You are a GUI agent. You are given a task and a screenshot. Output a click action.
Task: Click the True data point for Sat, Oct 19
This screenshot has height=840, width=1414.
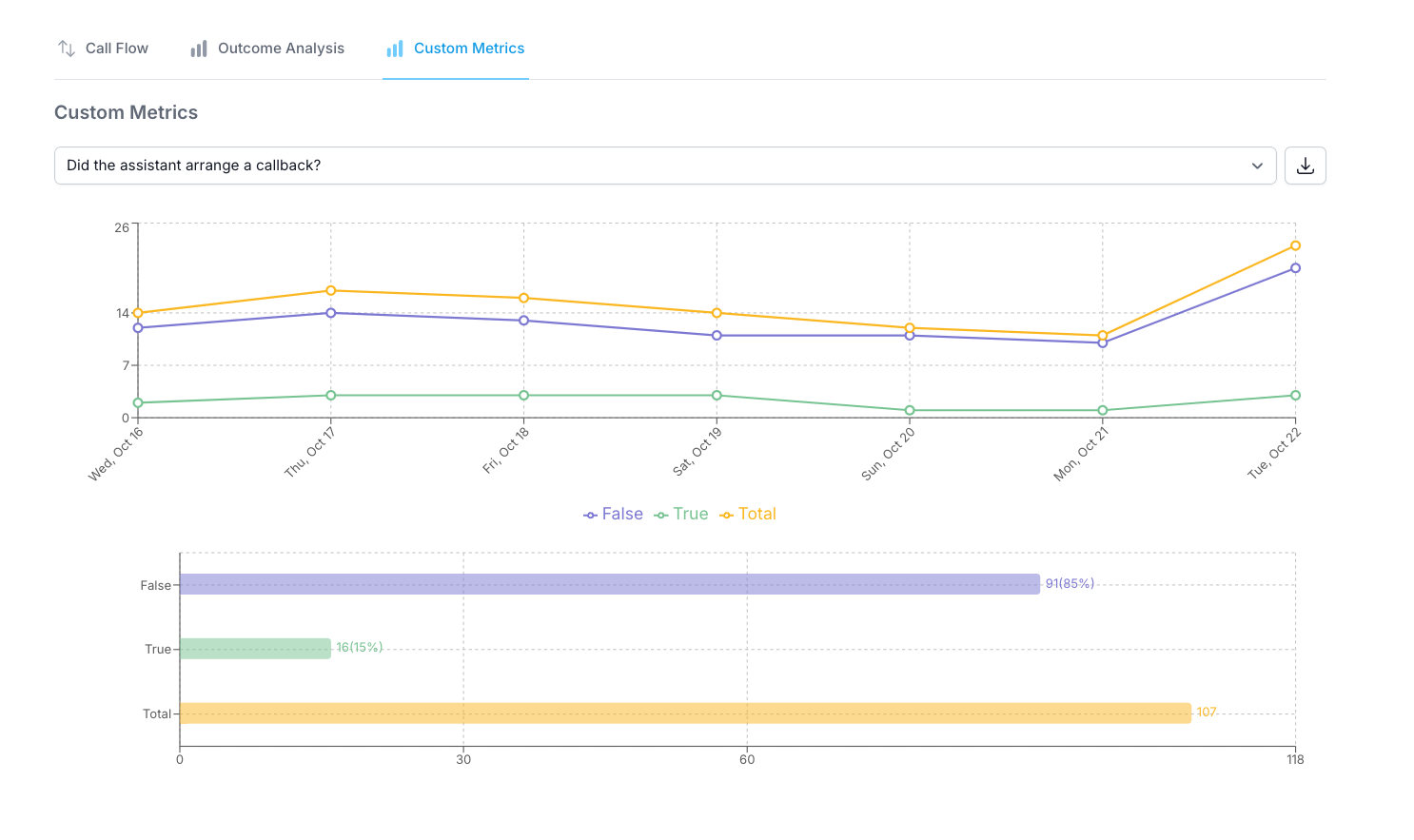[x=717, y=395]
